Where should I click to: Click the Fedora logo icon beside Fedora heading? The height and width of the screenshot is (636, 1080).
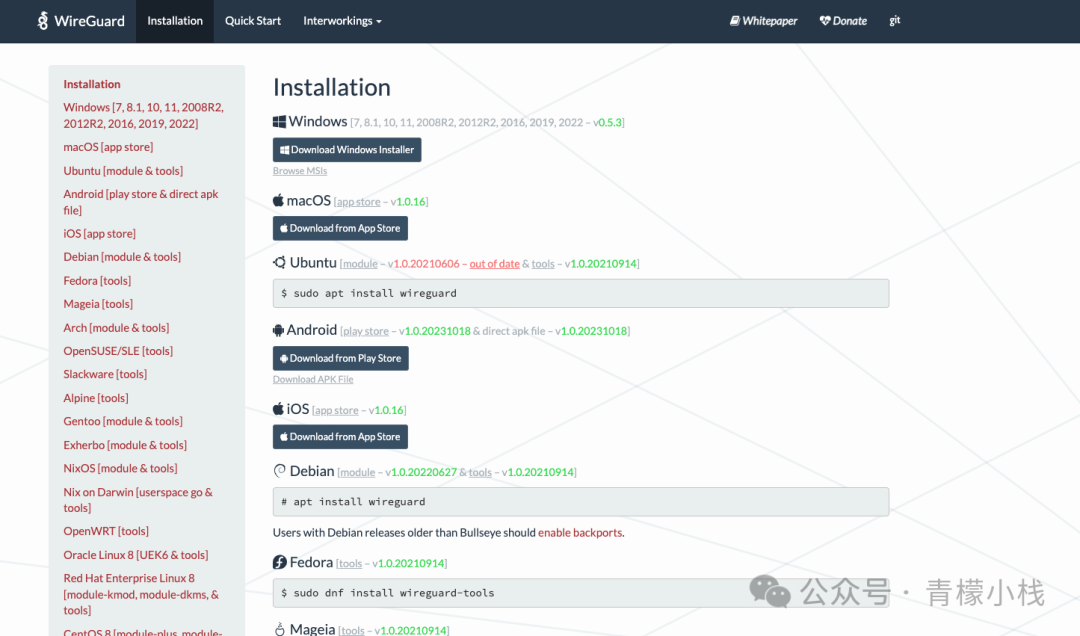point(279,563)
